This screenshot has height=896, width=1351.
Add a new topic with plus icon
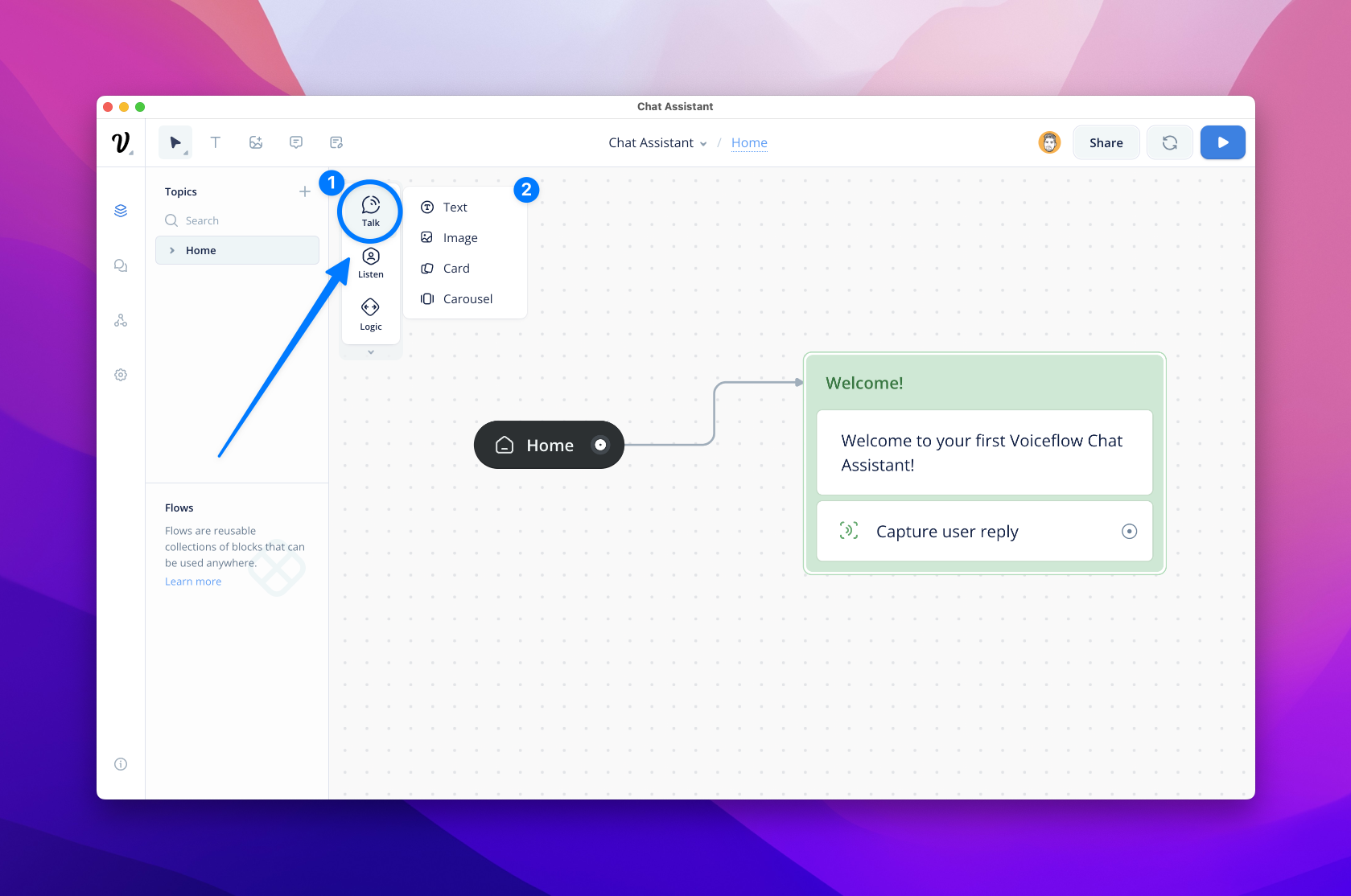pyautogui.click(x=305, y=191)
